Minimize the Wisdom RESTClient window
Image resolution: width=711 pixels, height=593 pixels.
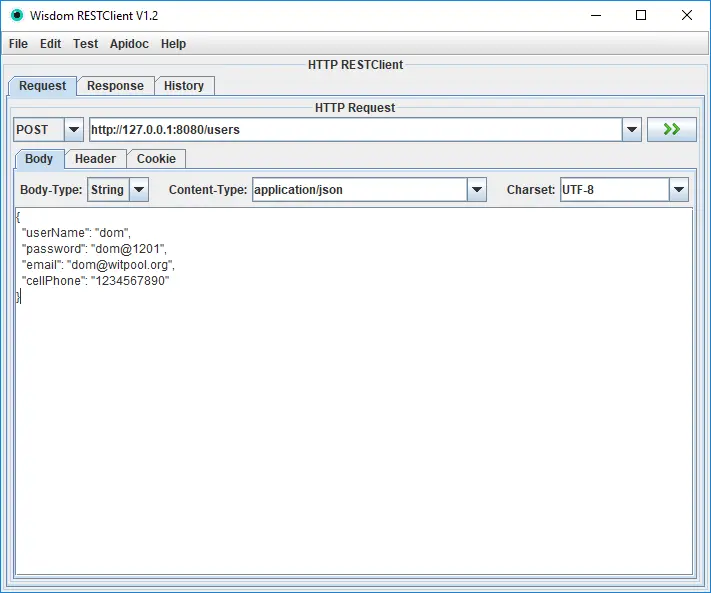pyautogui.click(x=596, y=15)
